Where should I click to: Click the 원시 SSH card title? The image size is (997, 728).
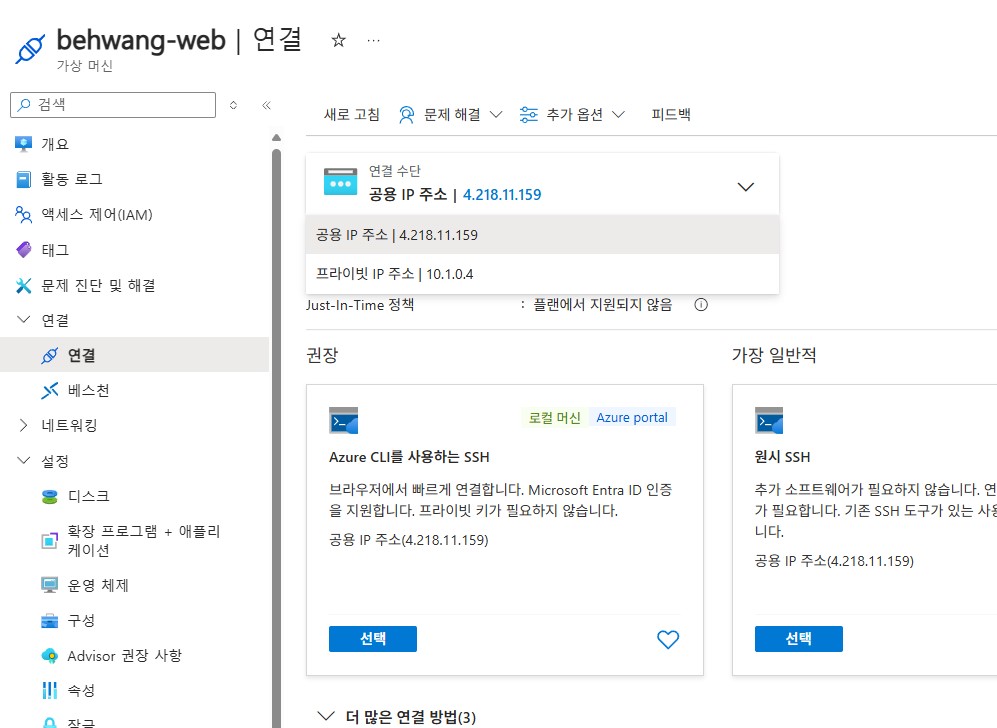click(x=782, y=457)
